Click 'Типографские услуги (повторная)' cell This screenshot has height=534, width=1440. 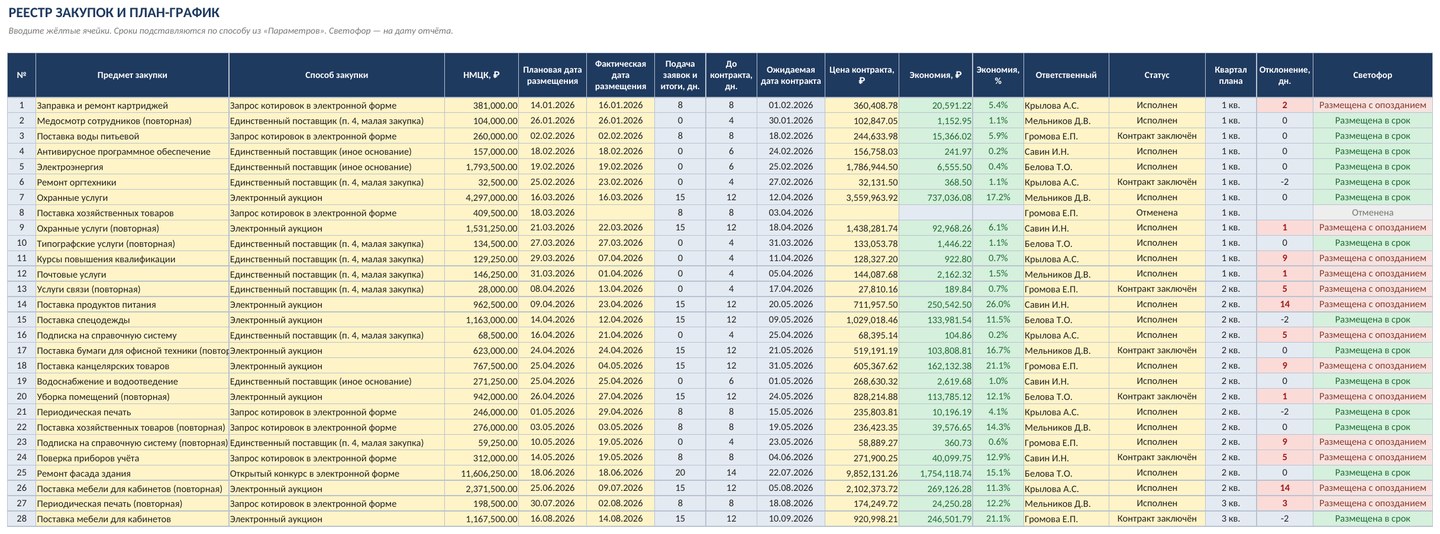click(132, 243)
